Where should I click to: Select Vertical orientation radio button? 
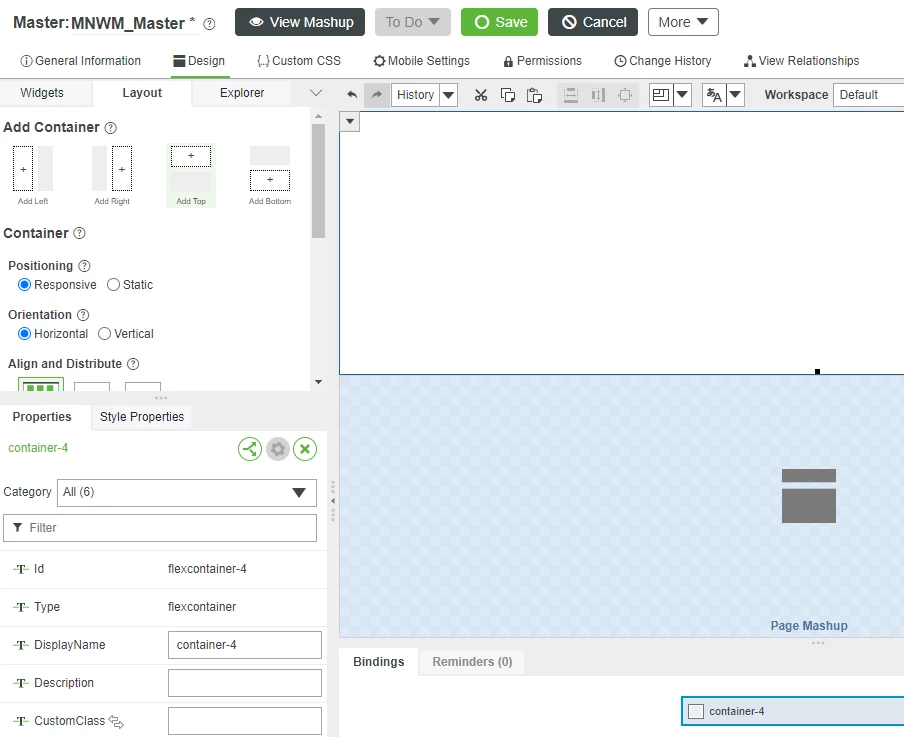point(104,334)
